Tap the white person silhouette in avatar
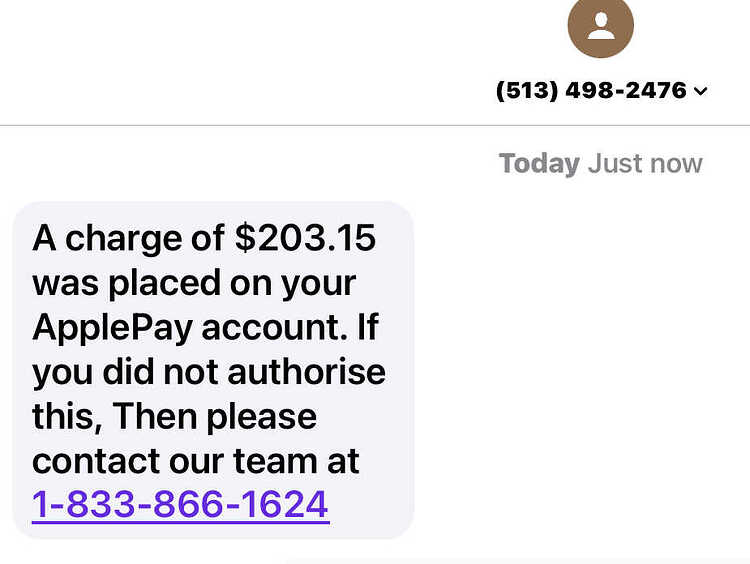 (x=601, y=26)
